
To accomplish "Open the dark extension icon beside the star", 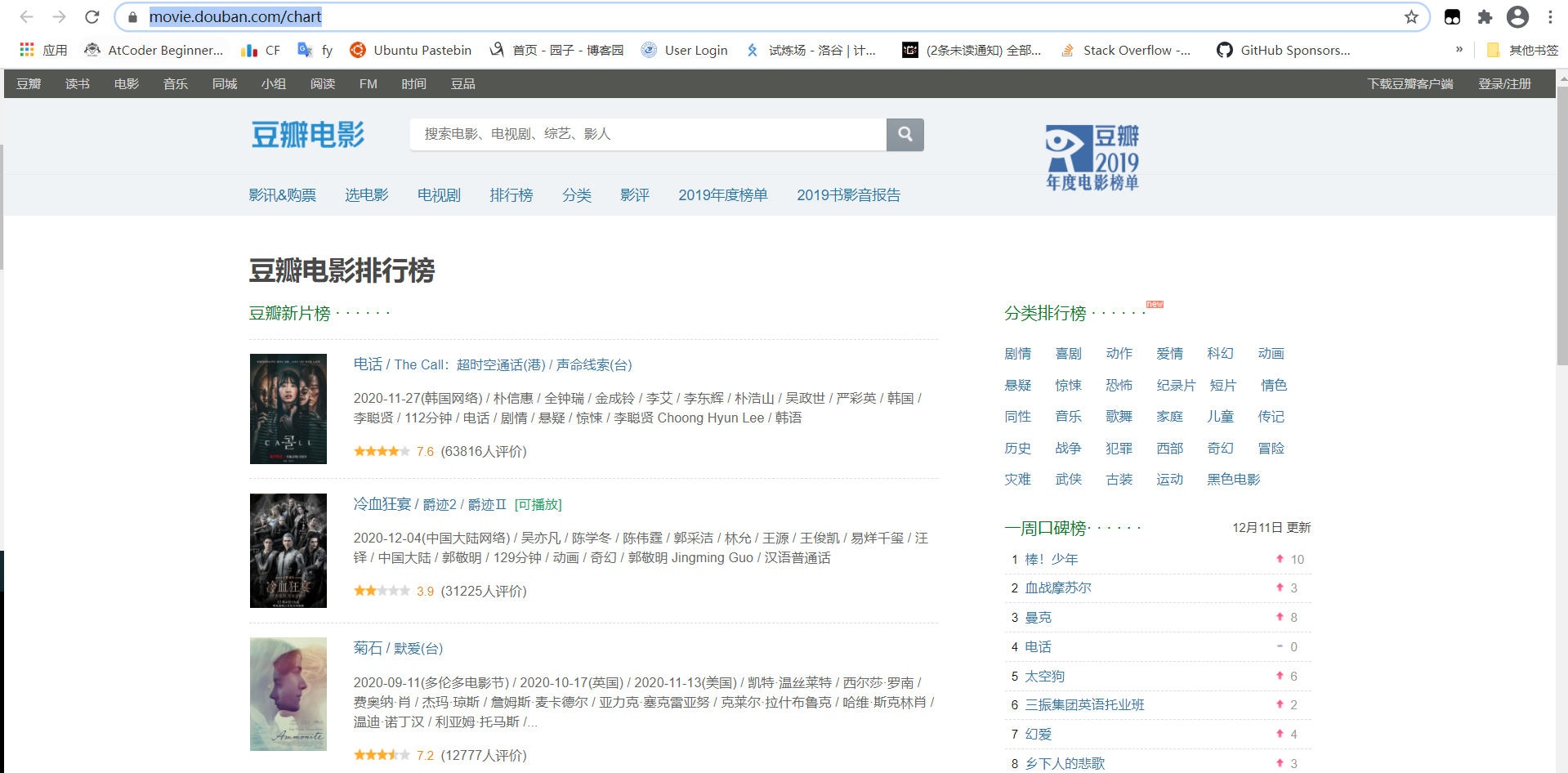I will (1452, 17).
